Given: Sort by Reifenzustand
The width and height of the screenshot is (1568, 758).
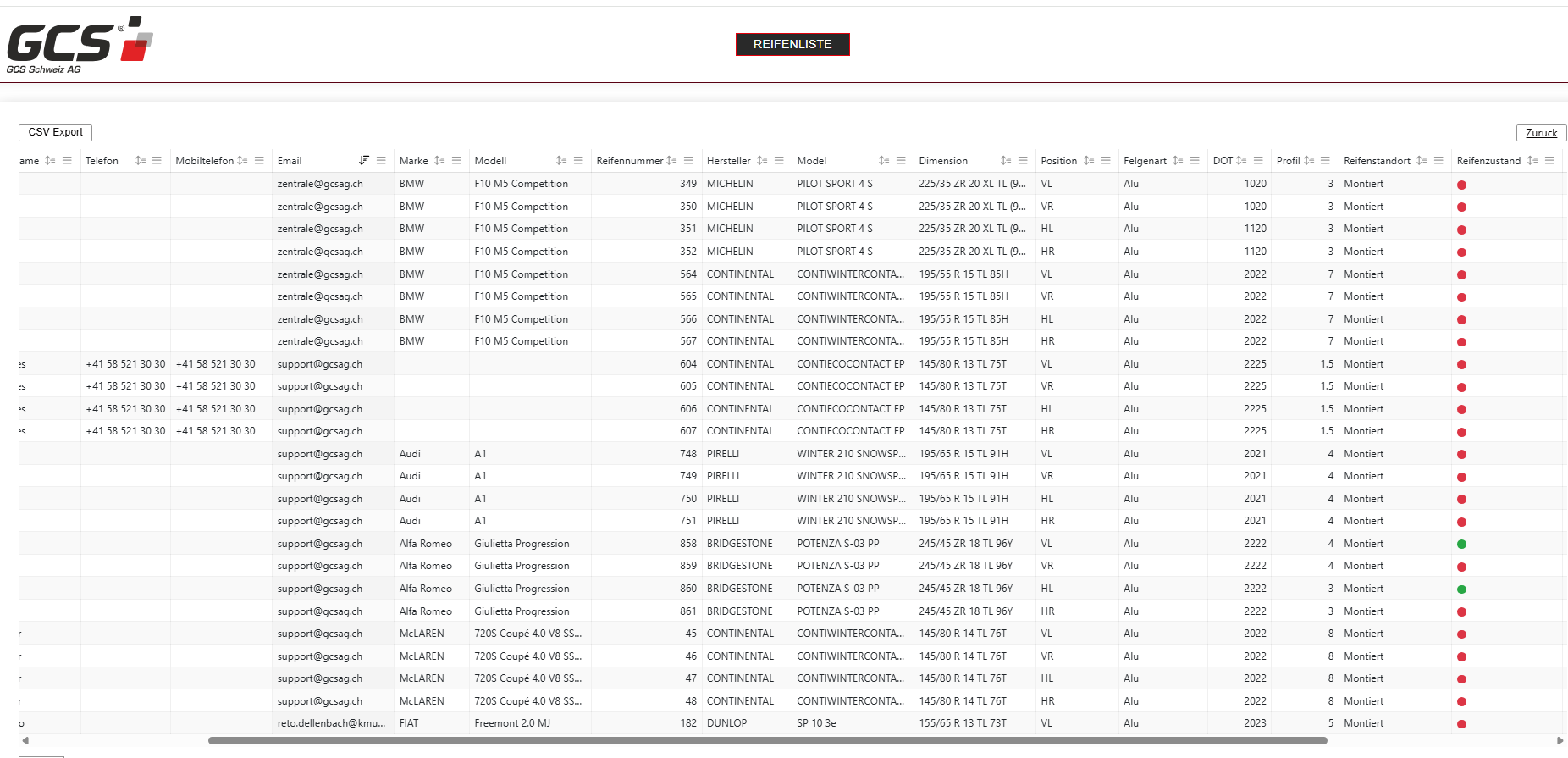Looking at the screenshot, I should click(x=1532, y=161).
